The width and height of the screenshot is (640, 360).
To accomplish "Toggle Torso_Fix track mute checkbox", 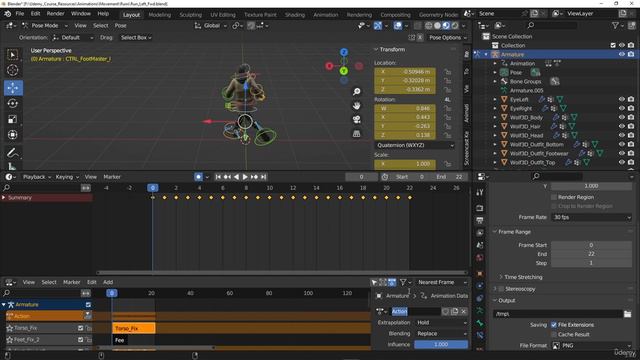I will (80, 328).
